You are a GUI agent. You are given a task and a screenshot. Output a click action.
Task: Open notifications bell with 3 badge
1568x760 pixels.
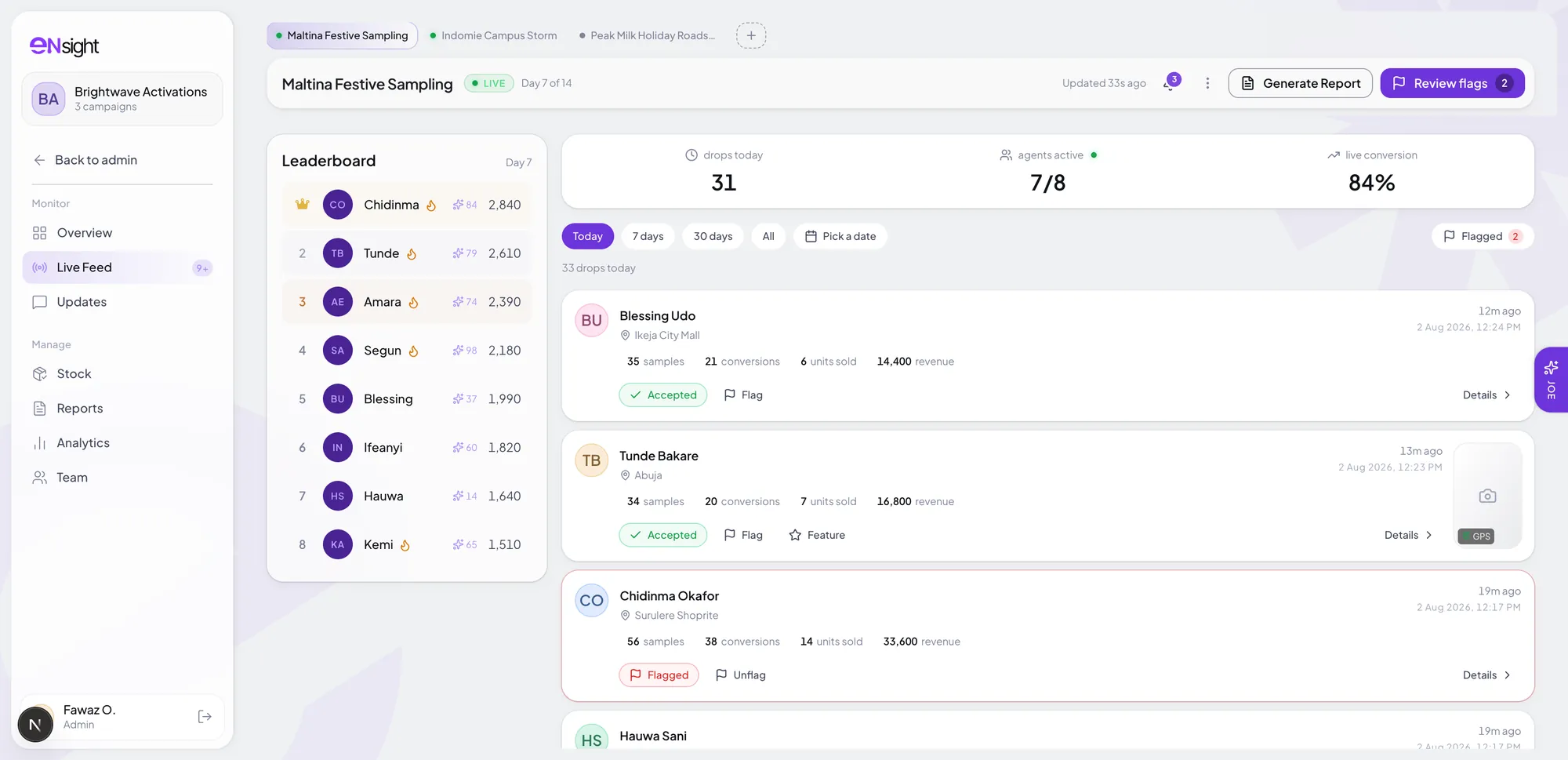click(x=1171, y=83)
